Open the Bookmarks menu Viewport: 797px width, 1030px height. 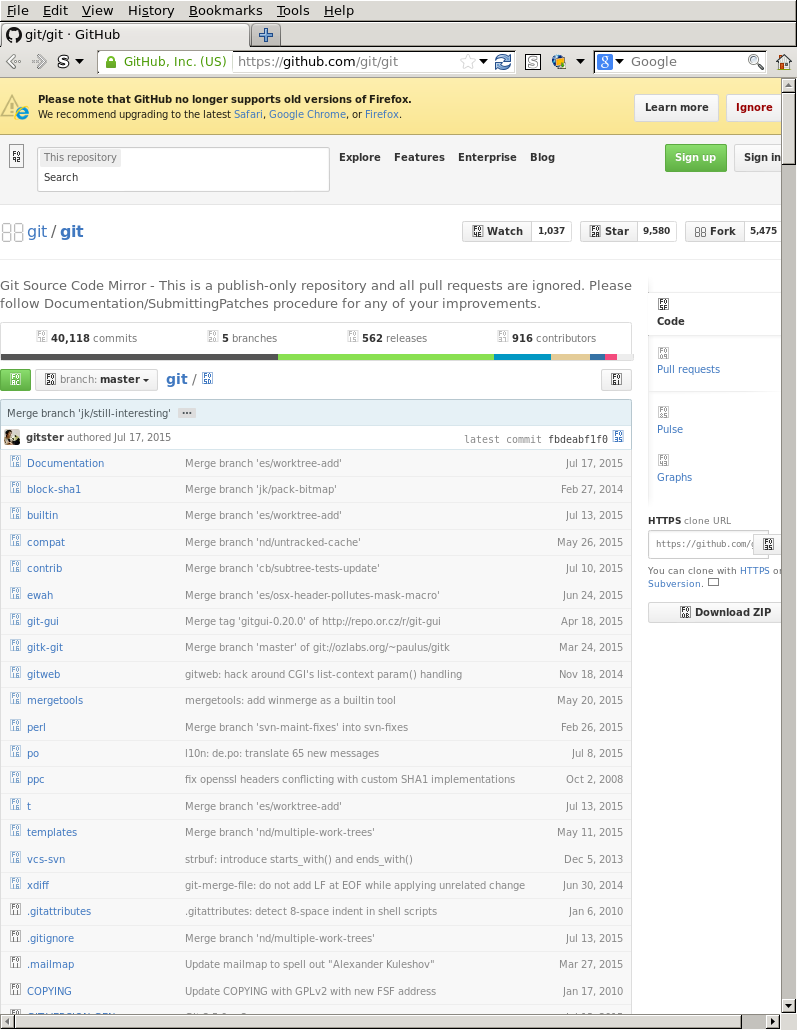(225, 10)
